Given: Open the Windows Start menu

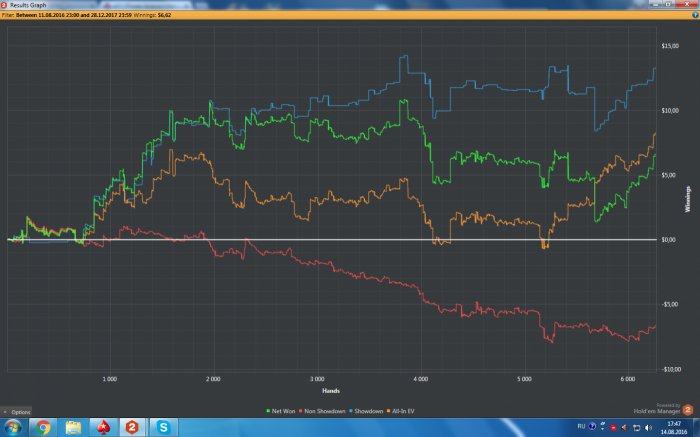Looking at the screenshot, I should (12, 427).
